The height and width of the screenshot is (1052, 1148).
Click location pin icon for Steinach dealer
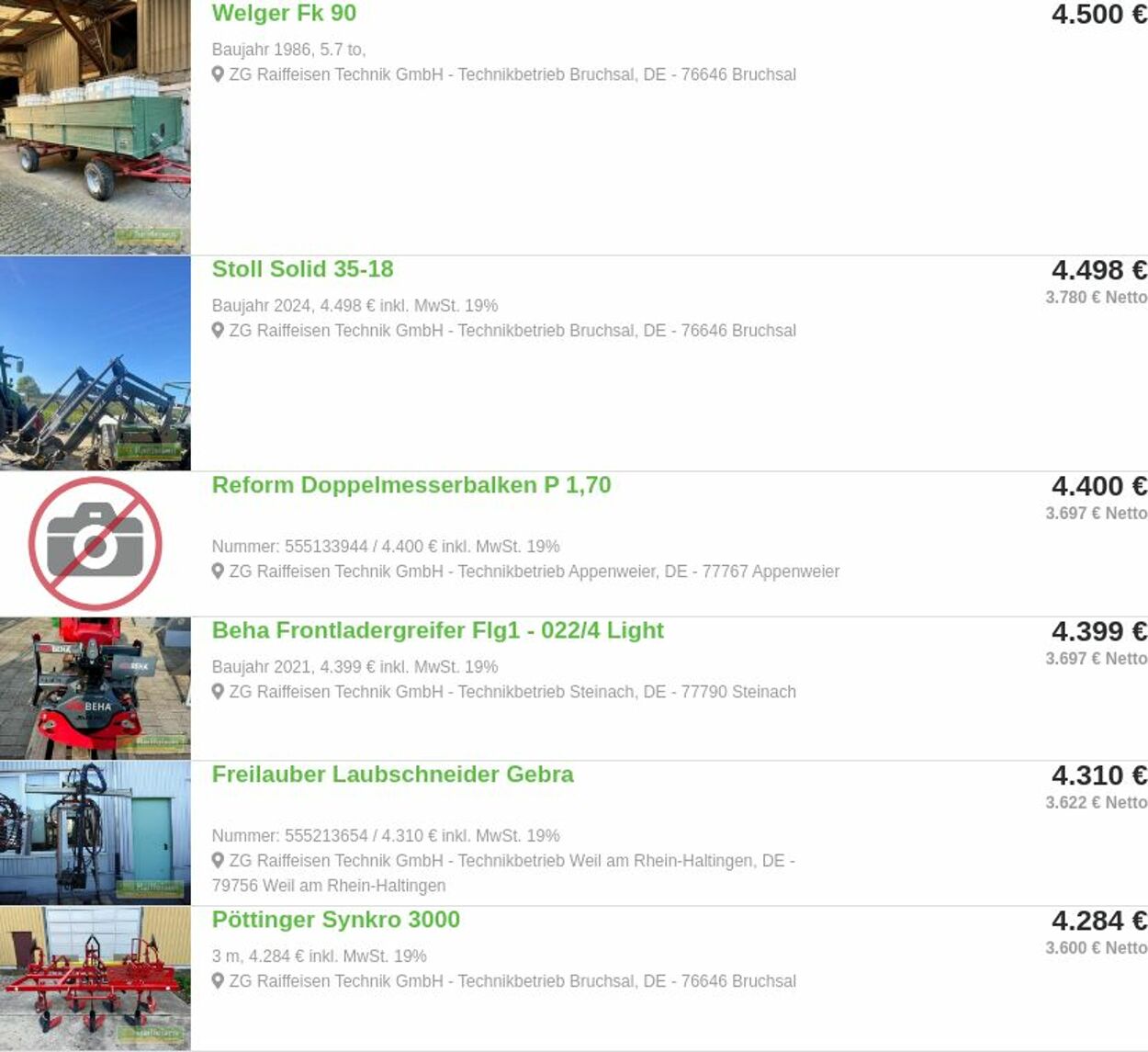(x=218, y=691)
